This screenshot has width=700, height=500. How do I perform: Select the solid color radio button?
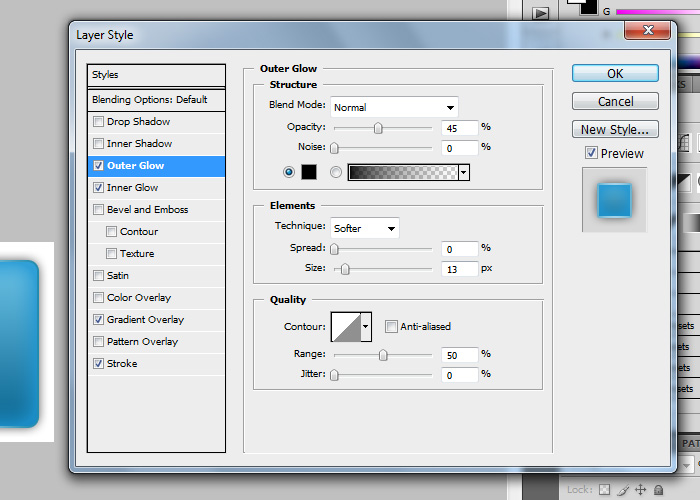point(289,172)
